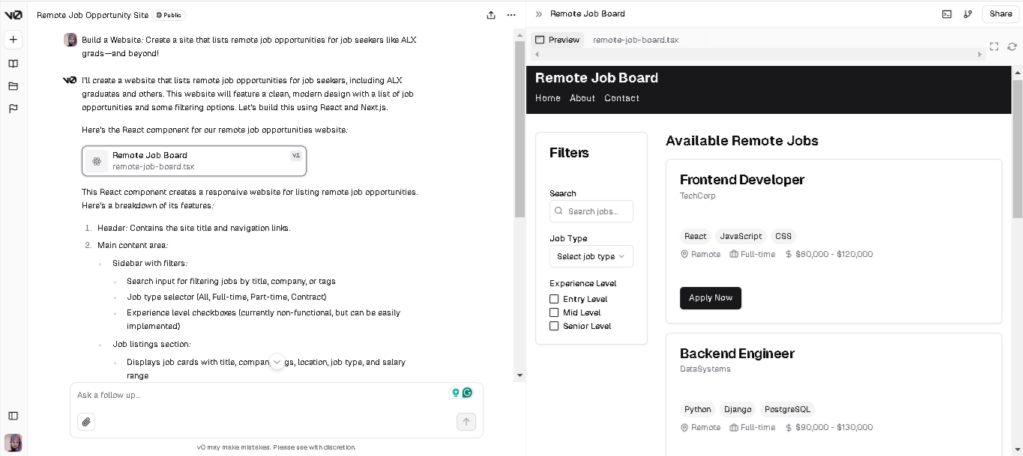Click the new chat plus icon
The width and height of the screenshot is (1023, 456).
click(x=13, y=40)
